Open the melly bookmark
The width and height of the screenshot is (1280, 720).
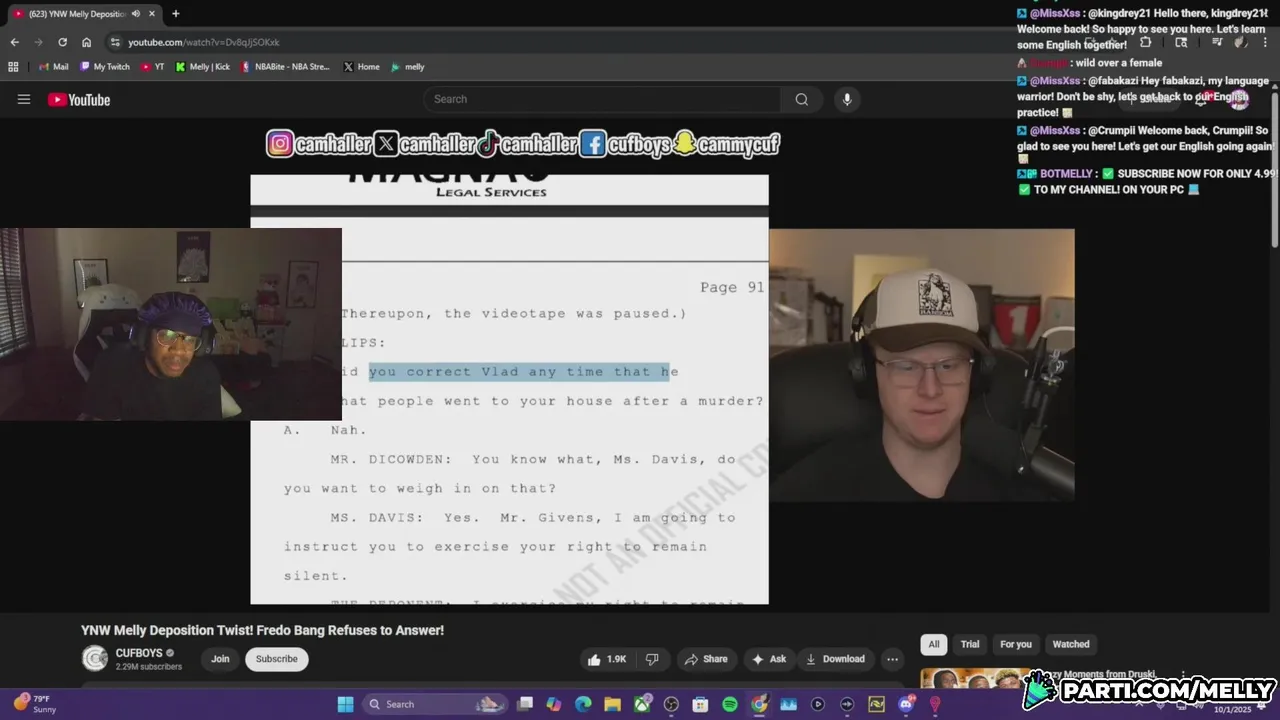click(408, 67)
